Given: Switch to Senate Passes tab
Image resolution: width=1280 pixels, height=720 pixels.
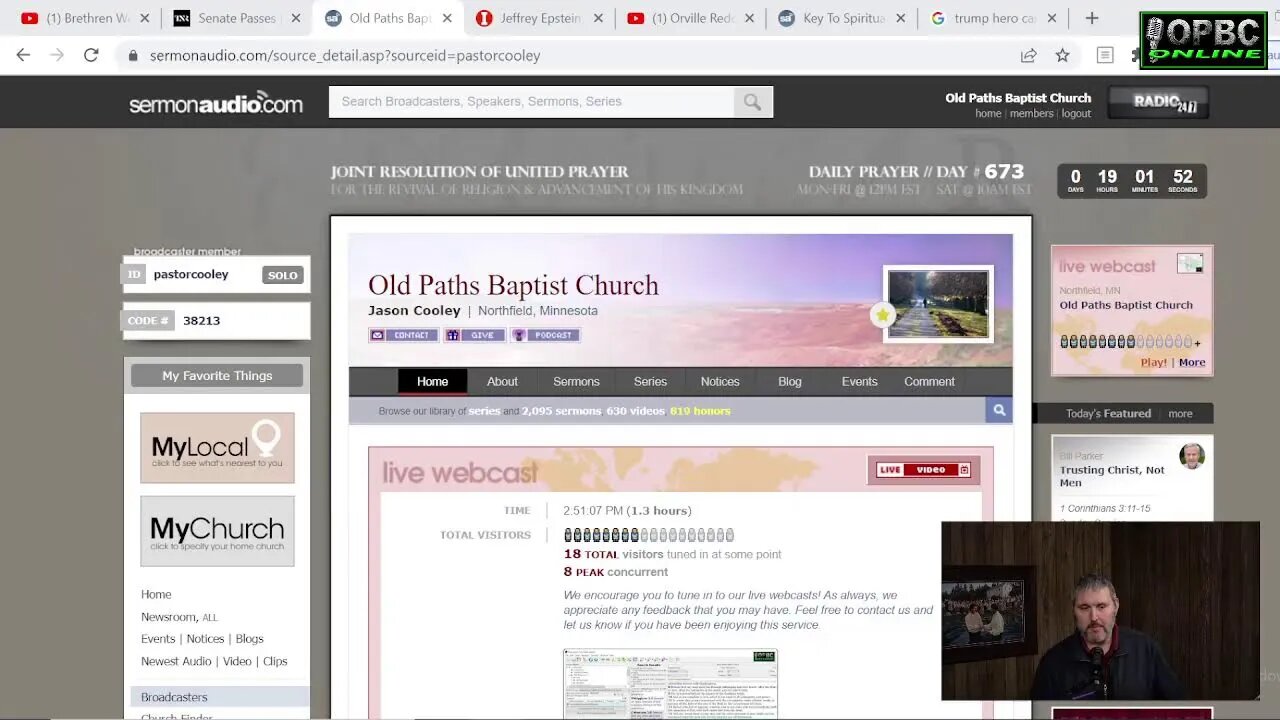Looking at the screenshot, I should [x=238, y=18].
